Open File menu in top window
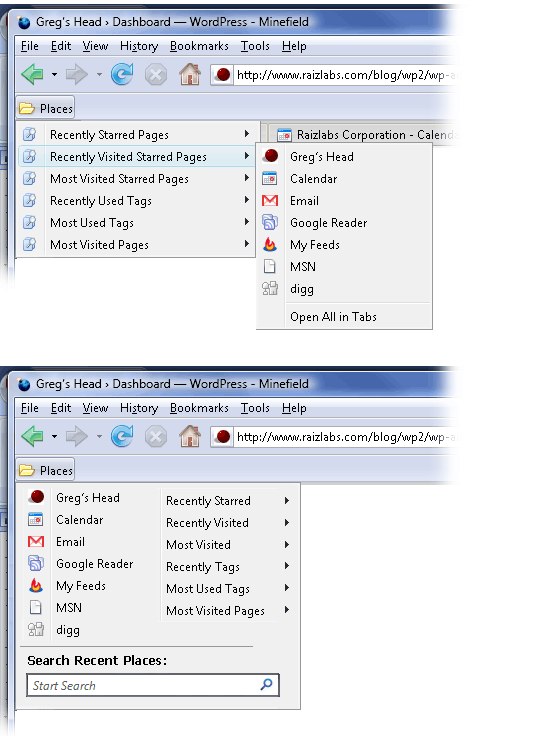This screenshot has height=744, width=546. tap(29, 46)
